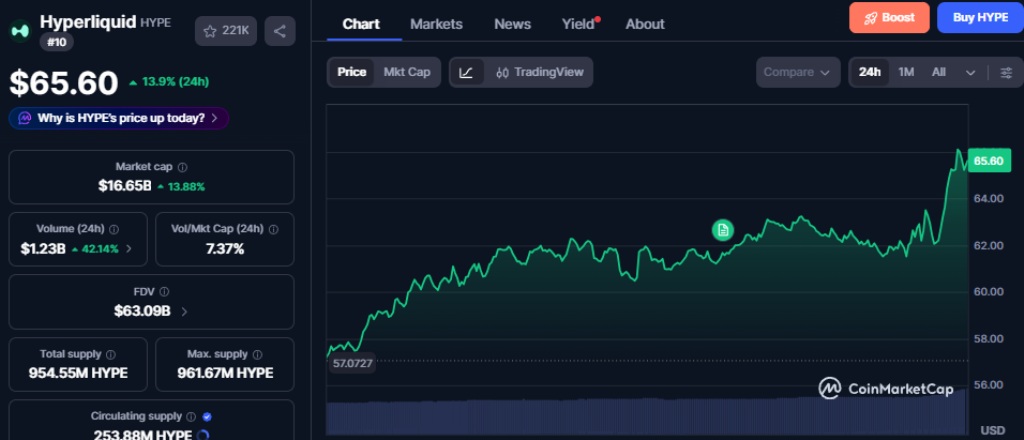The height and width of the screenshot is (440, 1024).
Task: Click the 65.60 current price label on chart
Action: [989, 161]
